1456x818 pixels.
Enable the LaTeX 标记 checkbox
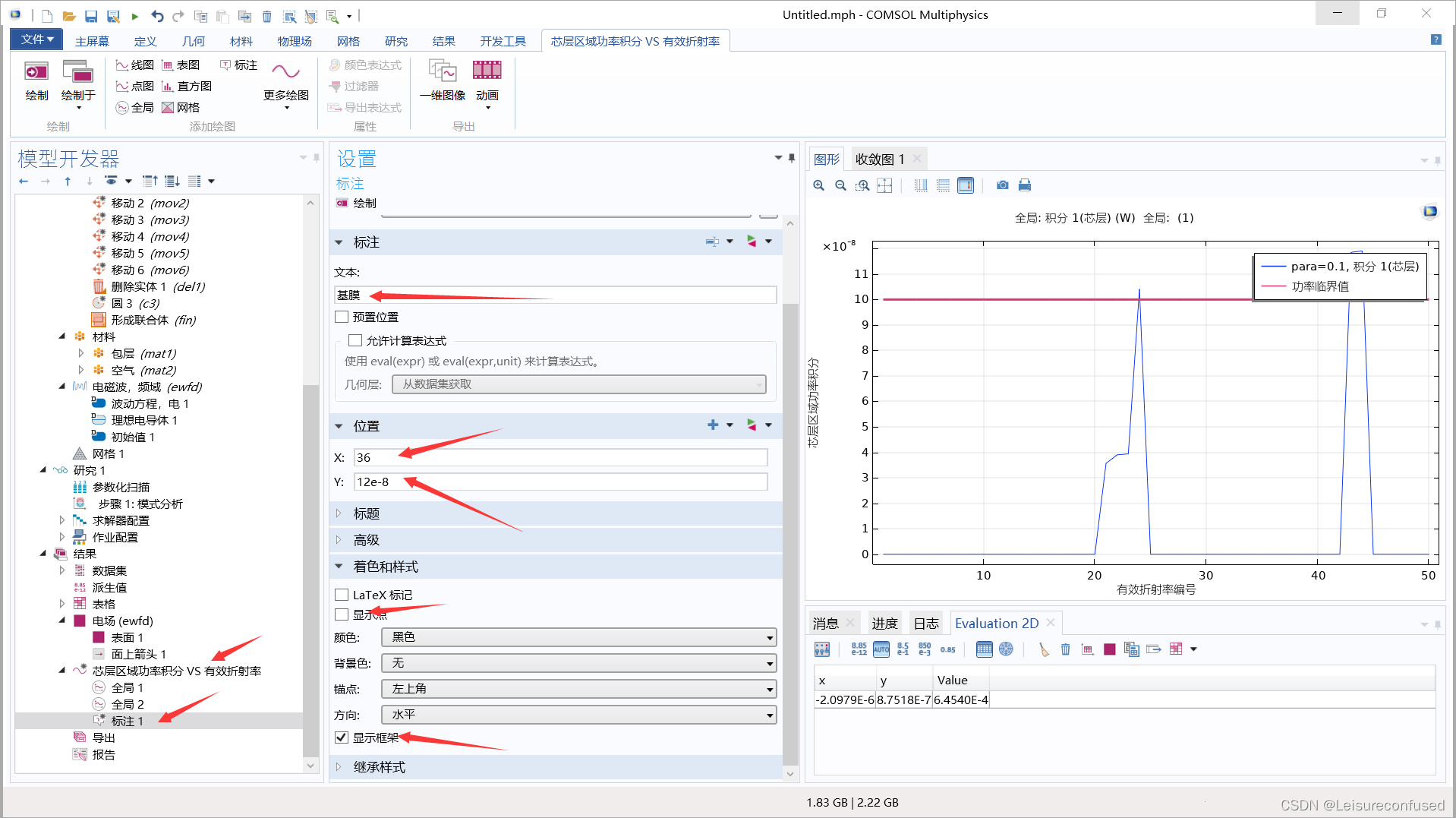pyautogui.click(x=342, y=595)
